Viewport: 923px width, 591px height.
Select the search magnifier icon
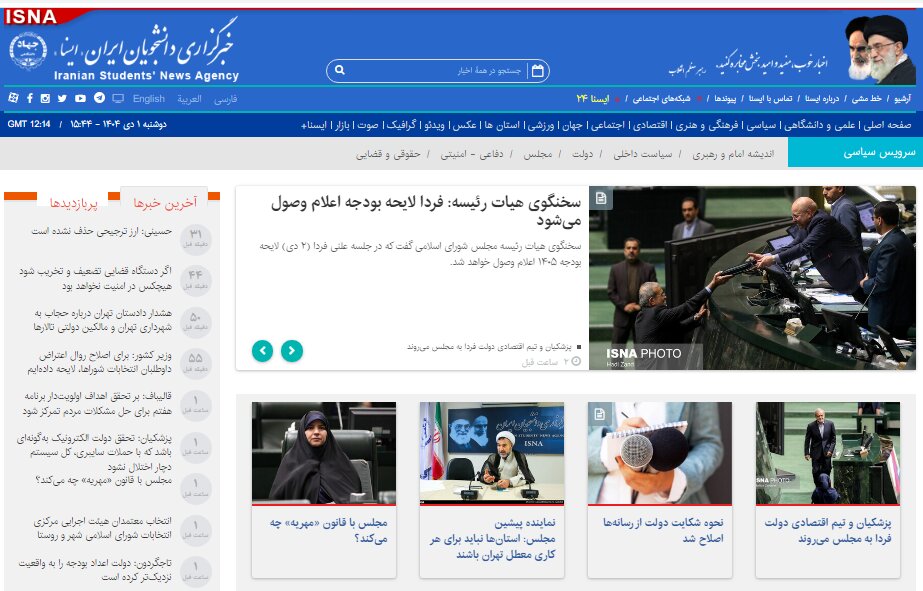point(340,70)
